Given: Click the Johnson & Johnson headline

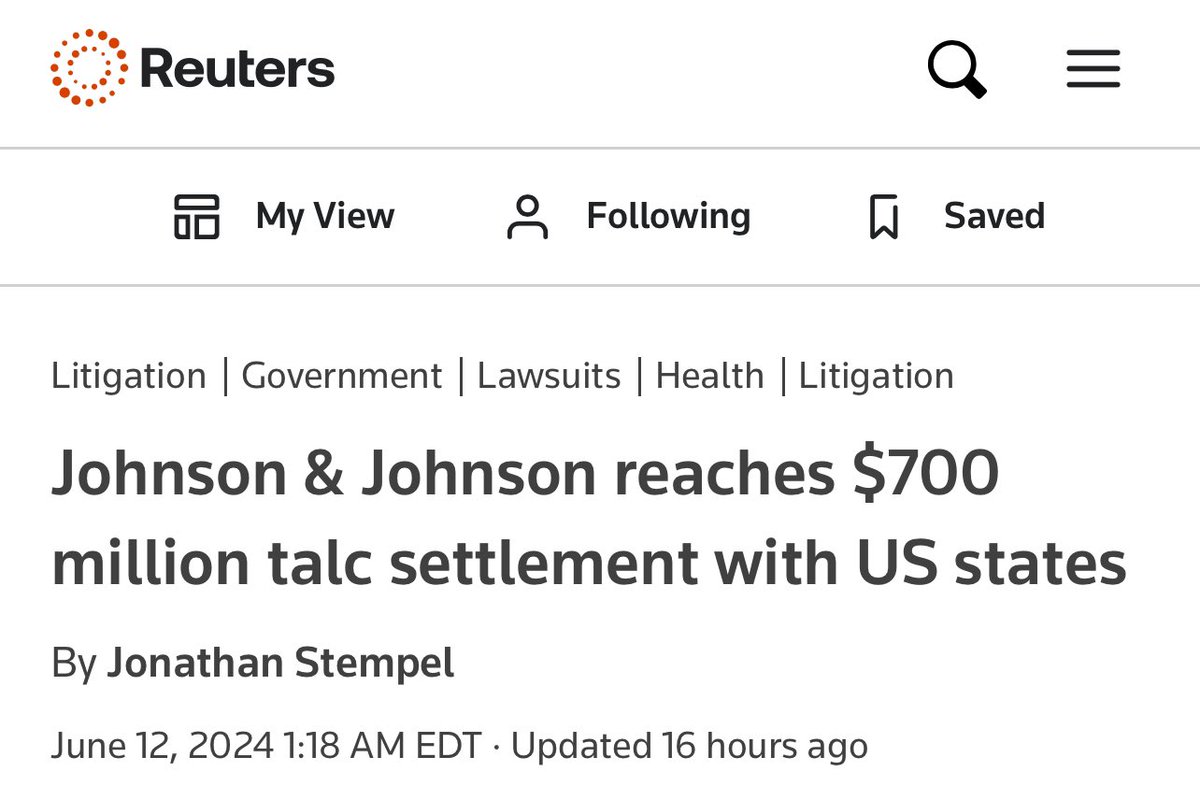Looking at the screenshot, I should tap(588, 518).
